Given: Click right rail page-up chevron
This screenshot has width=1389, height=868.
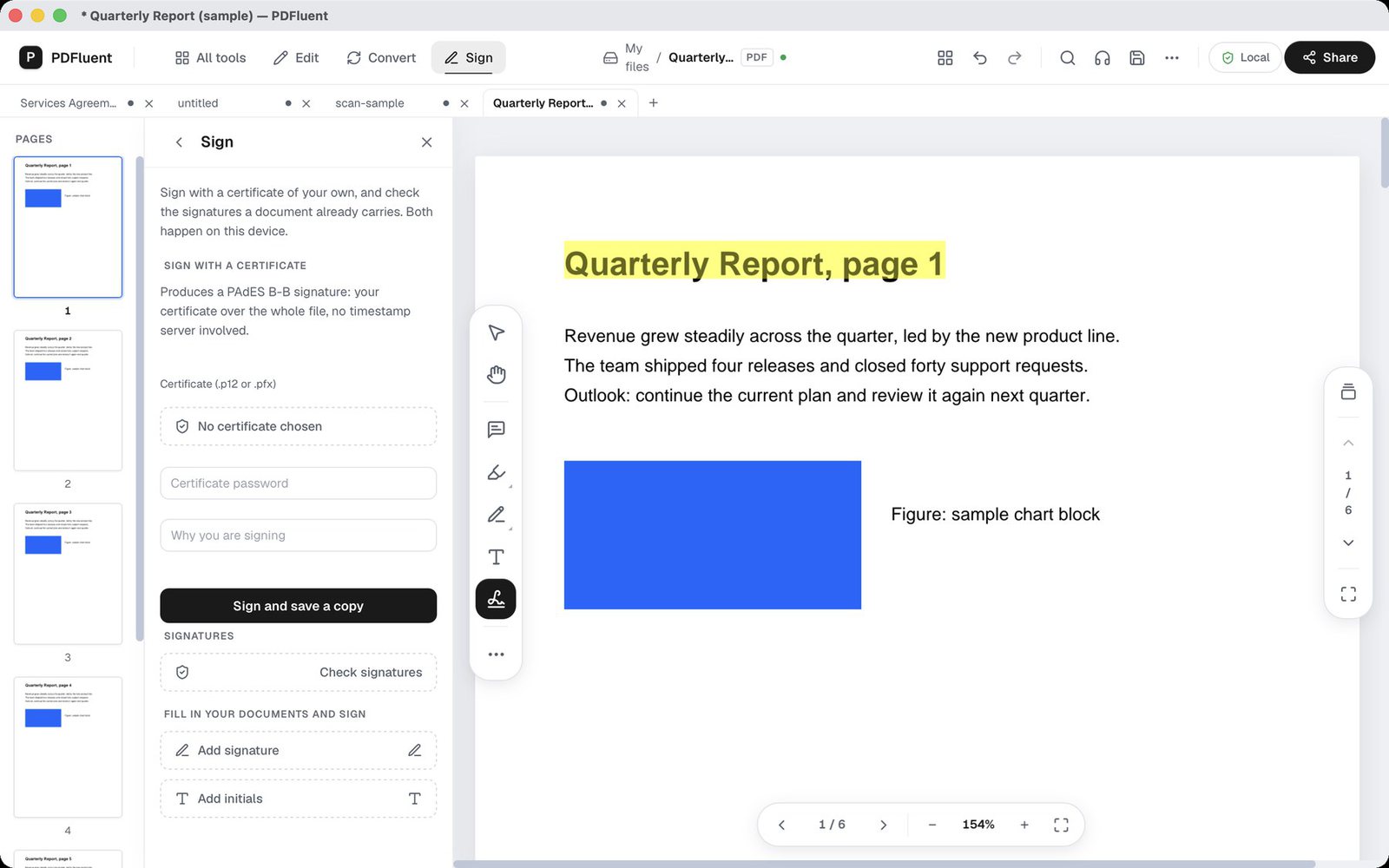Looking at the screenshot, I should tap(1347, 443).
